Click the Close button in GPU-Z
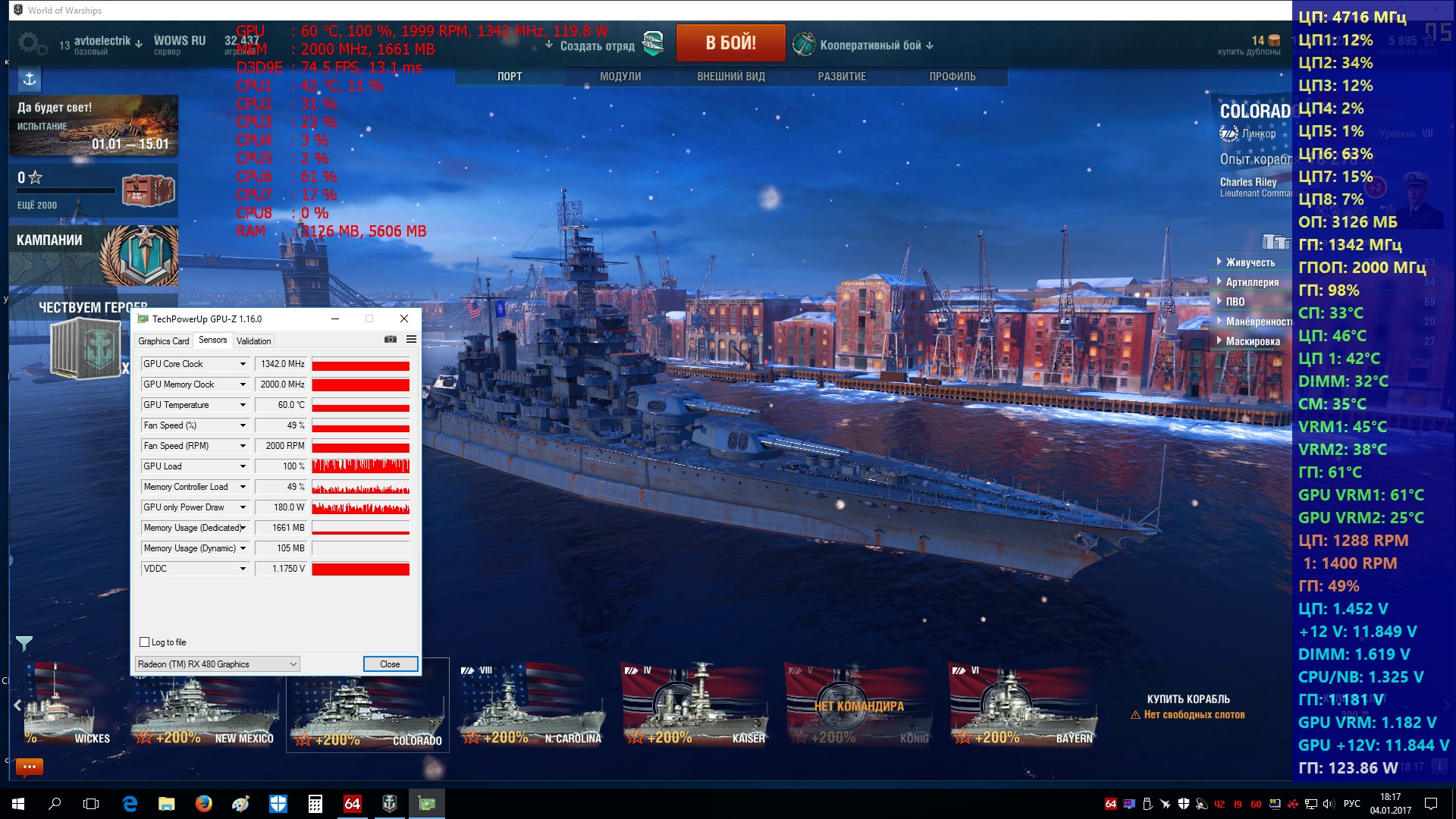The image size is (1456, 819). coord(390,664)
